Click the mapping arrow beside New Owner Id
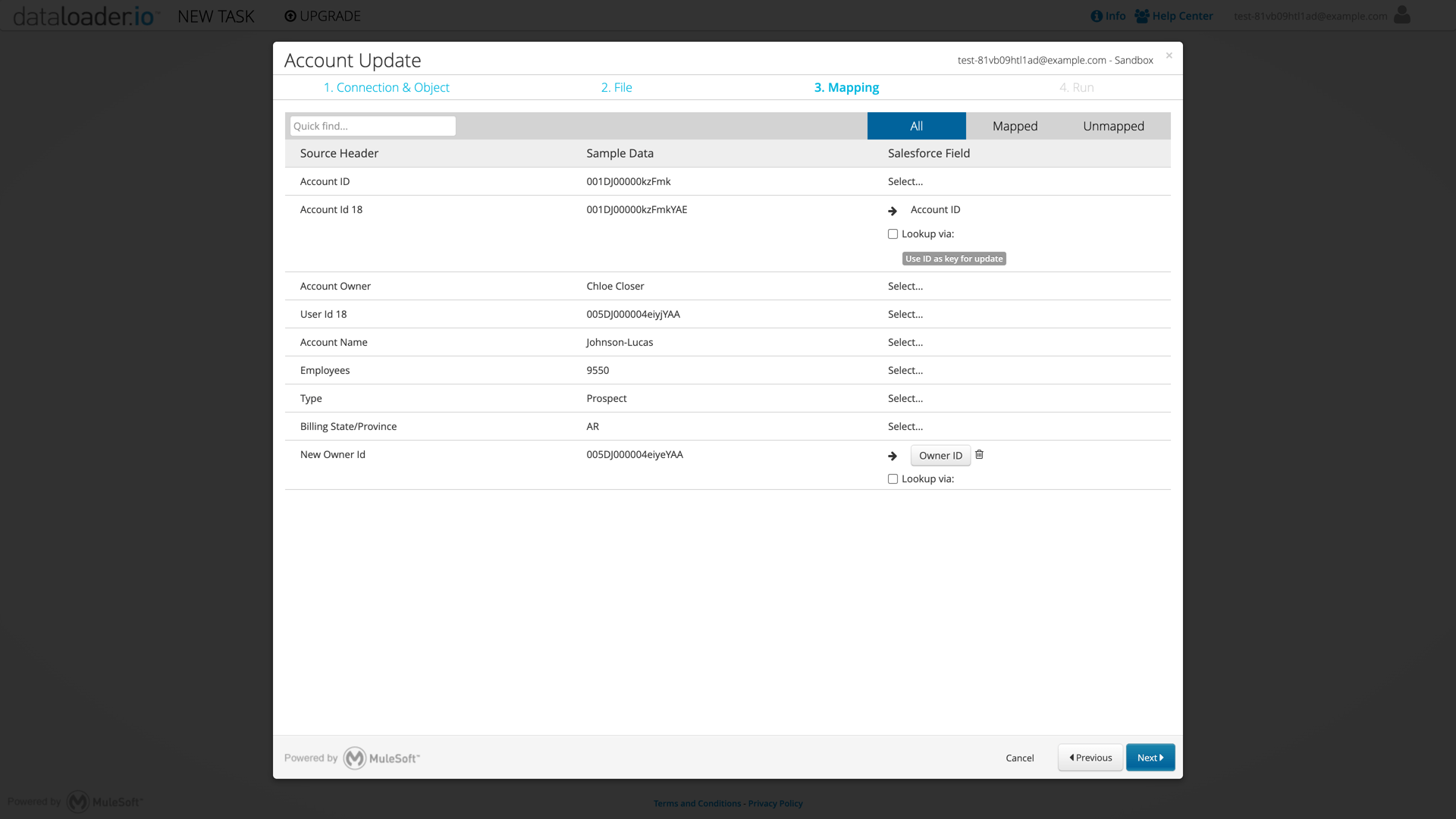 coord(892,456)
